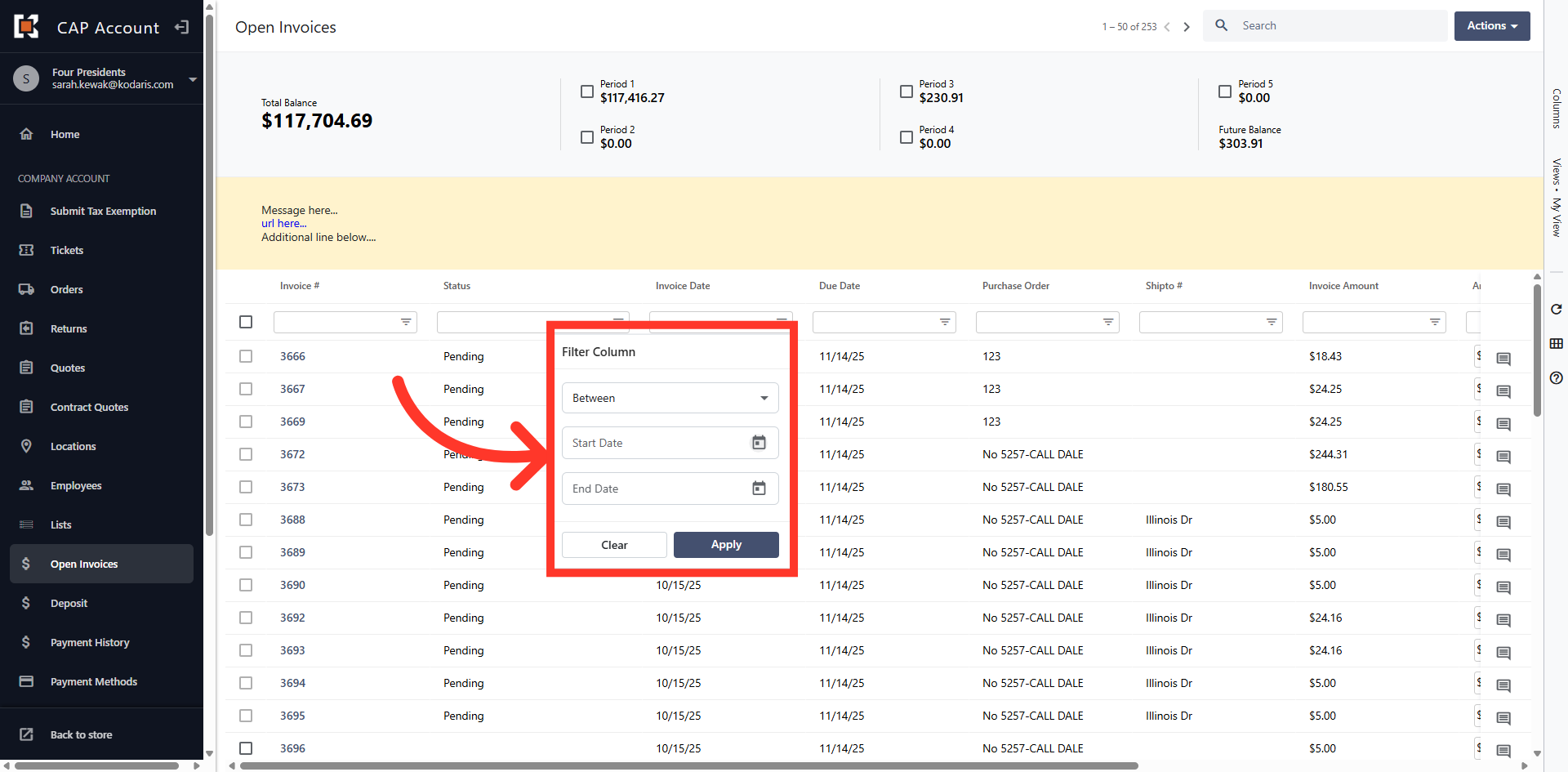Open comment icon for invoice 3666
The height and width of the screenshot is (772, 1568).
click(x=1503, y=359)
